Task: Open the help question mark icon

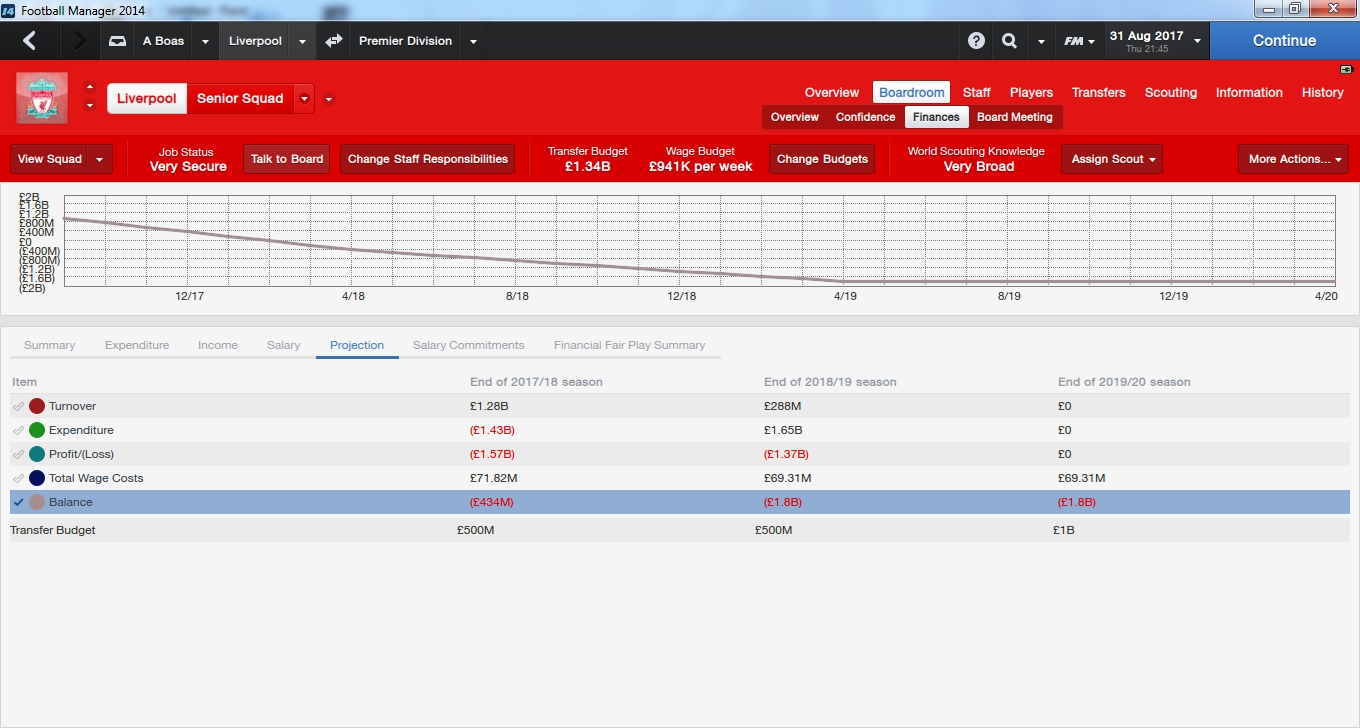Action: (x=977, y=41)
